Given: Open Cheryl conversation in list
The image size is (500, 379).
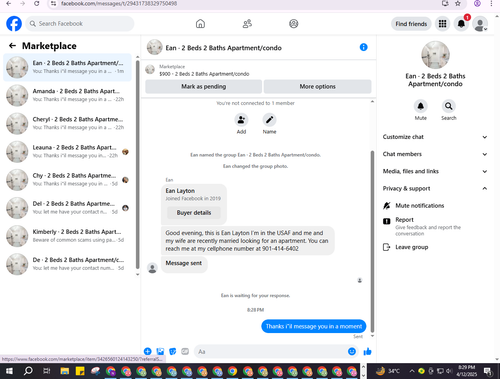Looking at the screenshot, I should [68, 123].
